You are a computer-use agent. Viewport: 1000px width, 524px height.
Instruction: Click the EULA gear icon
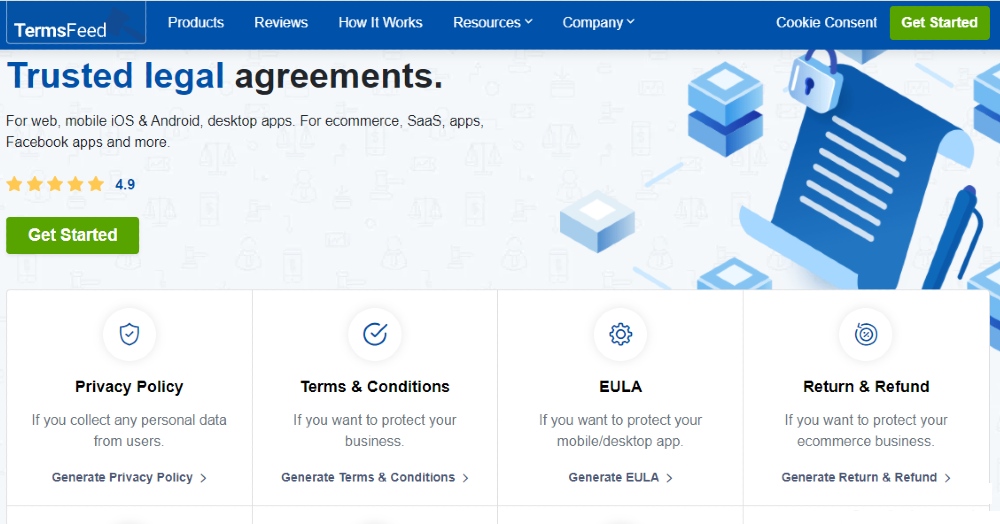tap(621, 334)
